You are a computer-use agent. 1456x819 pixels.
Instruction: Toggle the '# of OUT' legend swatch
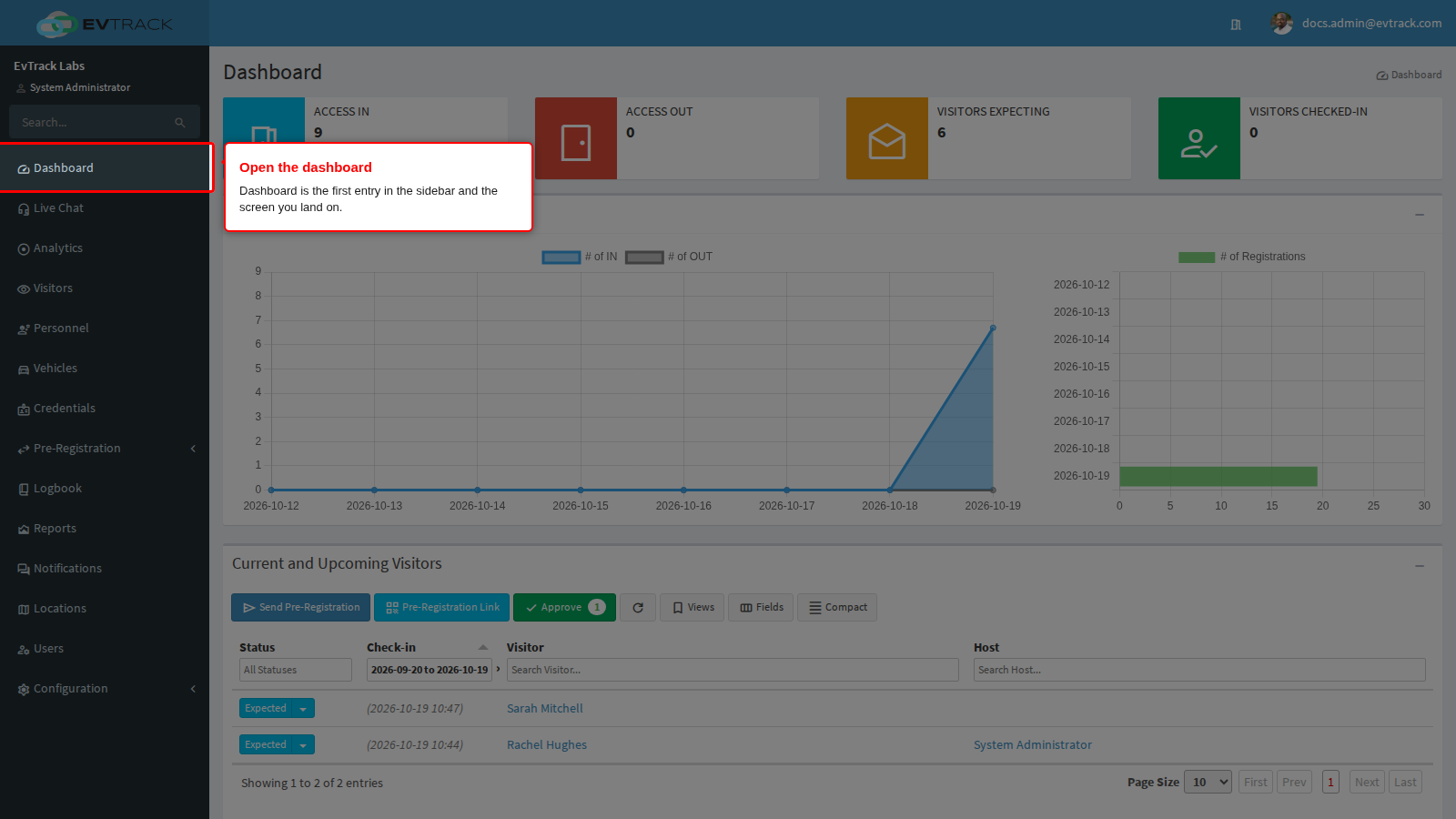[x=645, y=258]
